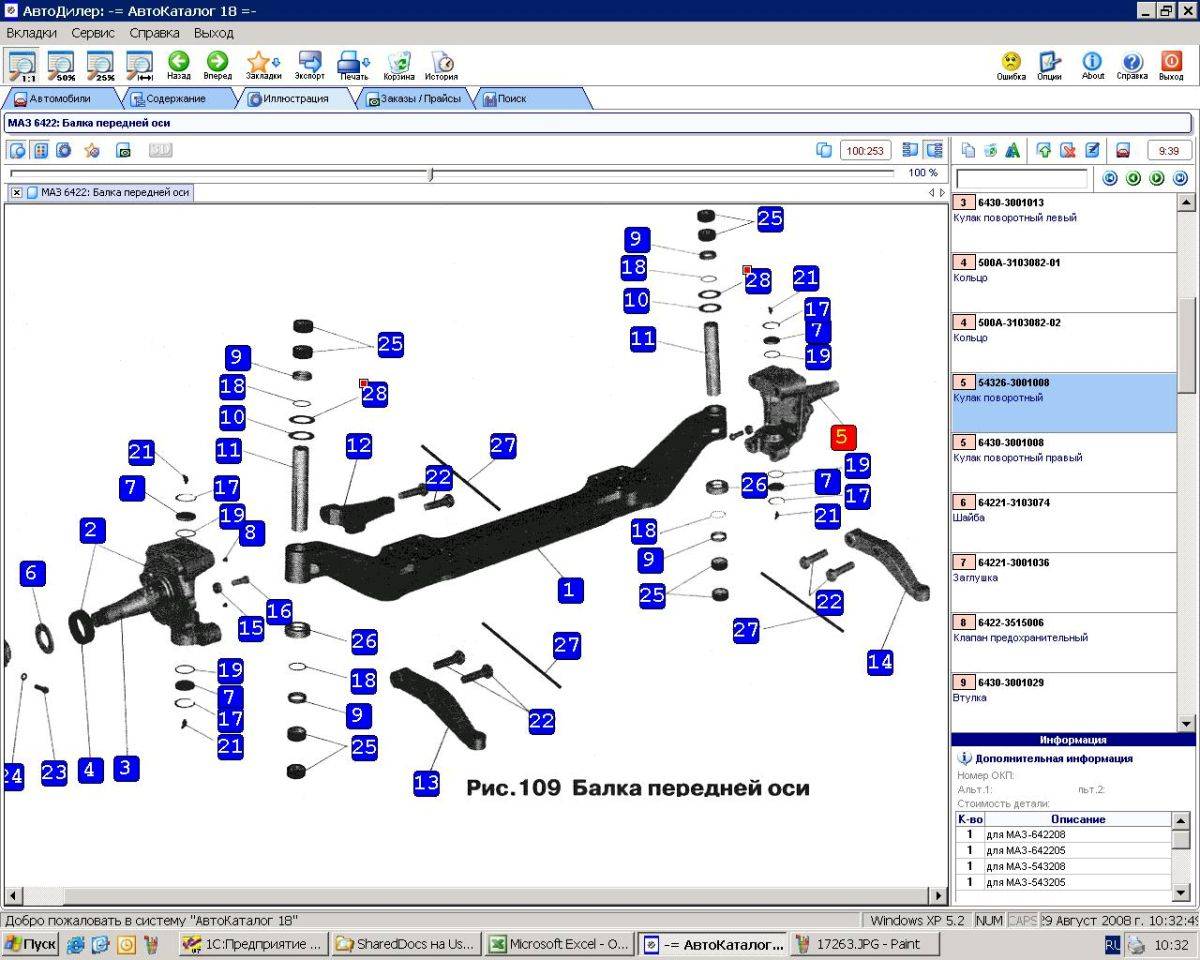Open the Закладки dropdown arrow

276,62
